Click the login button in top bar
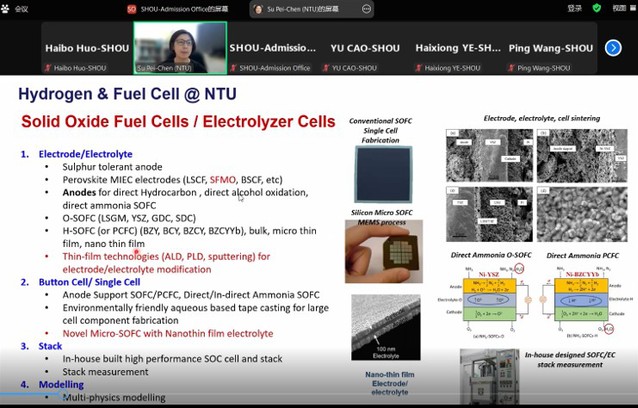Image resolution: width=638 pixels, height=408 pixels. 573,8
